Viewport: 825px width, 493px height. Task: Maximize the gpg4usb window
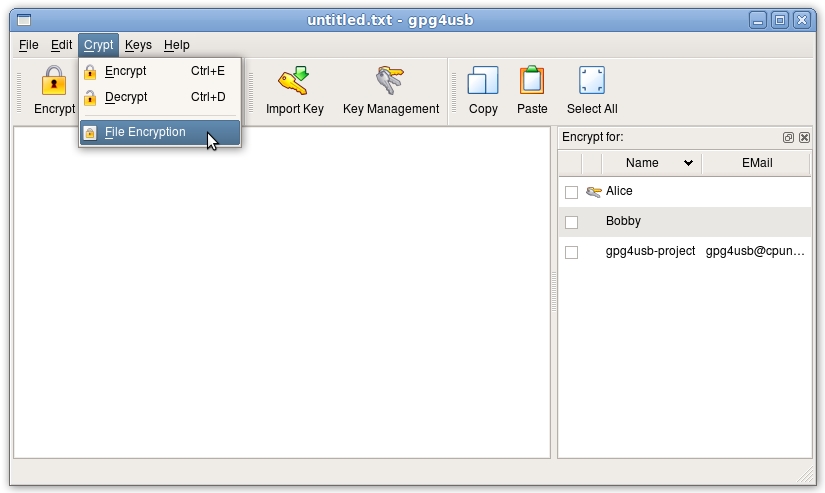[780, 21]
